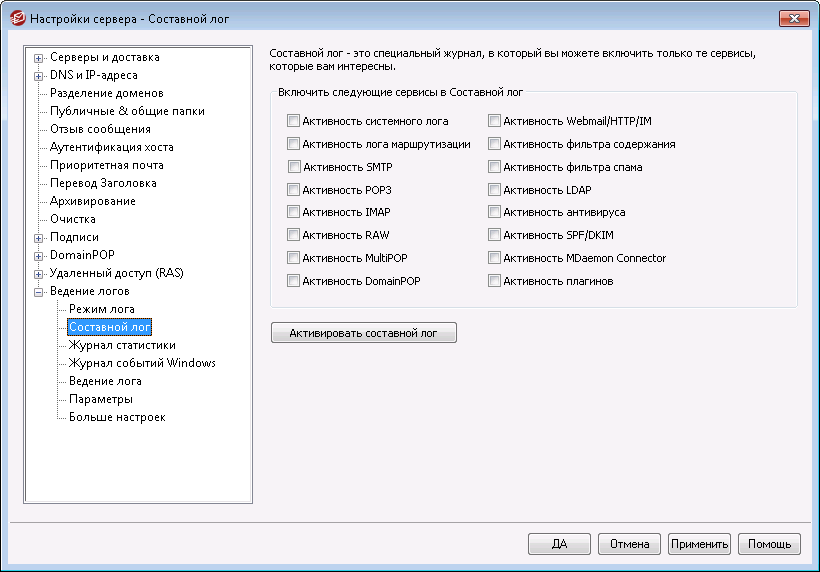Screen dimensions: 820x572
Task: Expand Серверы и доставка tree node
Action: (38, 58)
